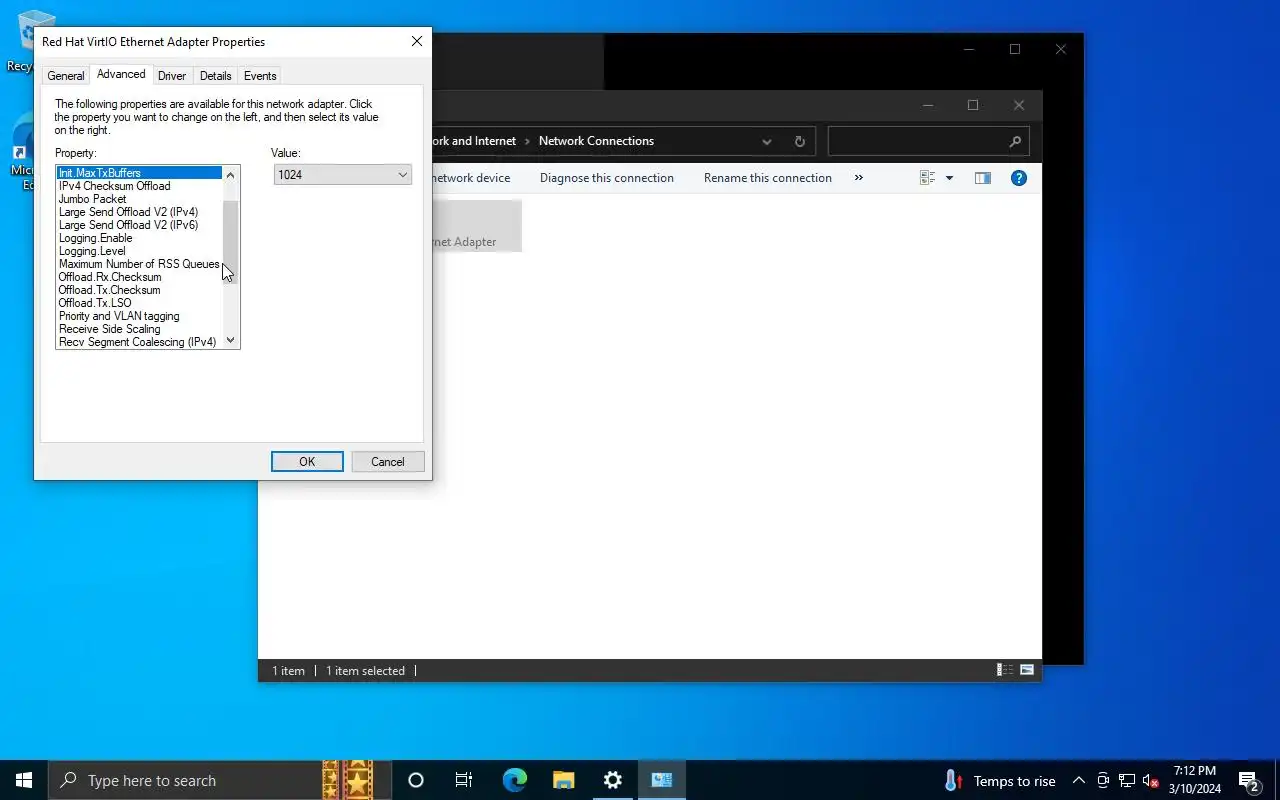Confirm with the OK button
Image resolution: width=1280 pixels, height=800 pixels.
307,462
